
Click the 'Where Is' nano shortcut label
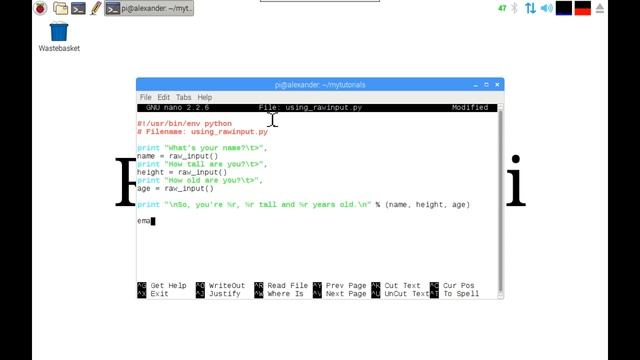[286, 293]
